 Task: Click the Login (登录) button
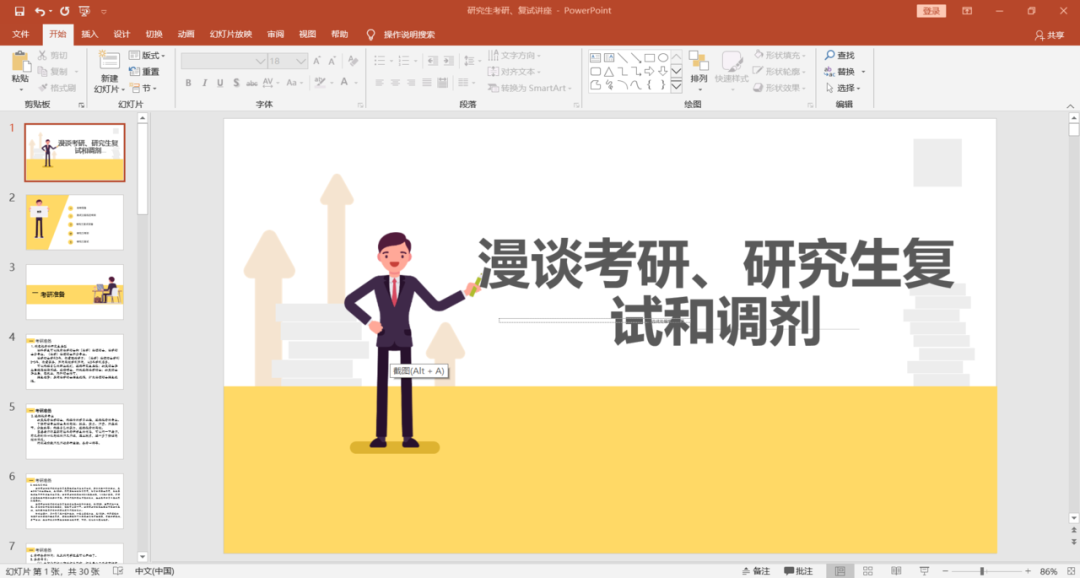click(930, 11)
